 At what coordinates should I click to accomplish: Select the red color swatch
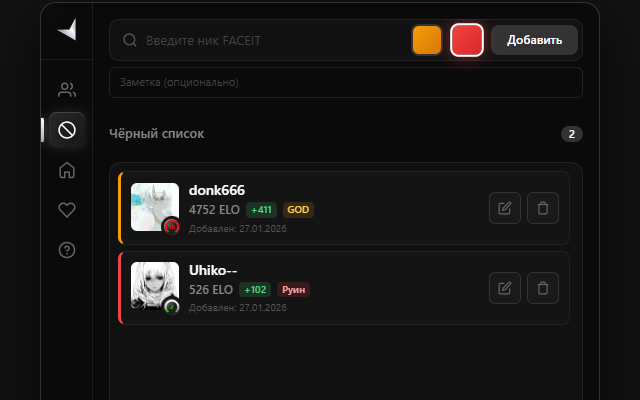(467, 40)
